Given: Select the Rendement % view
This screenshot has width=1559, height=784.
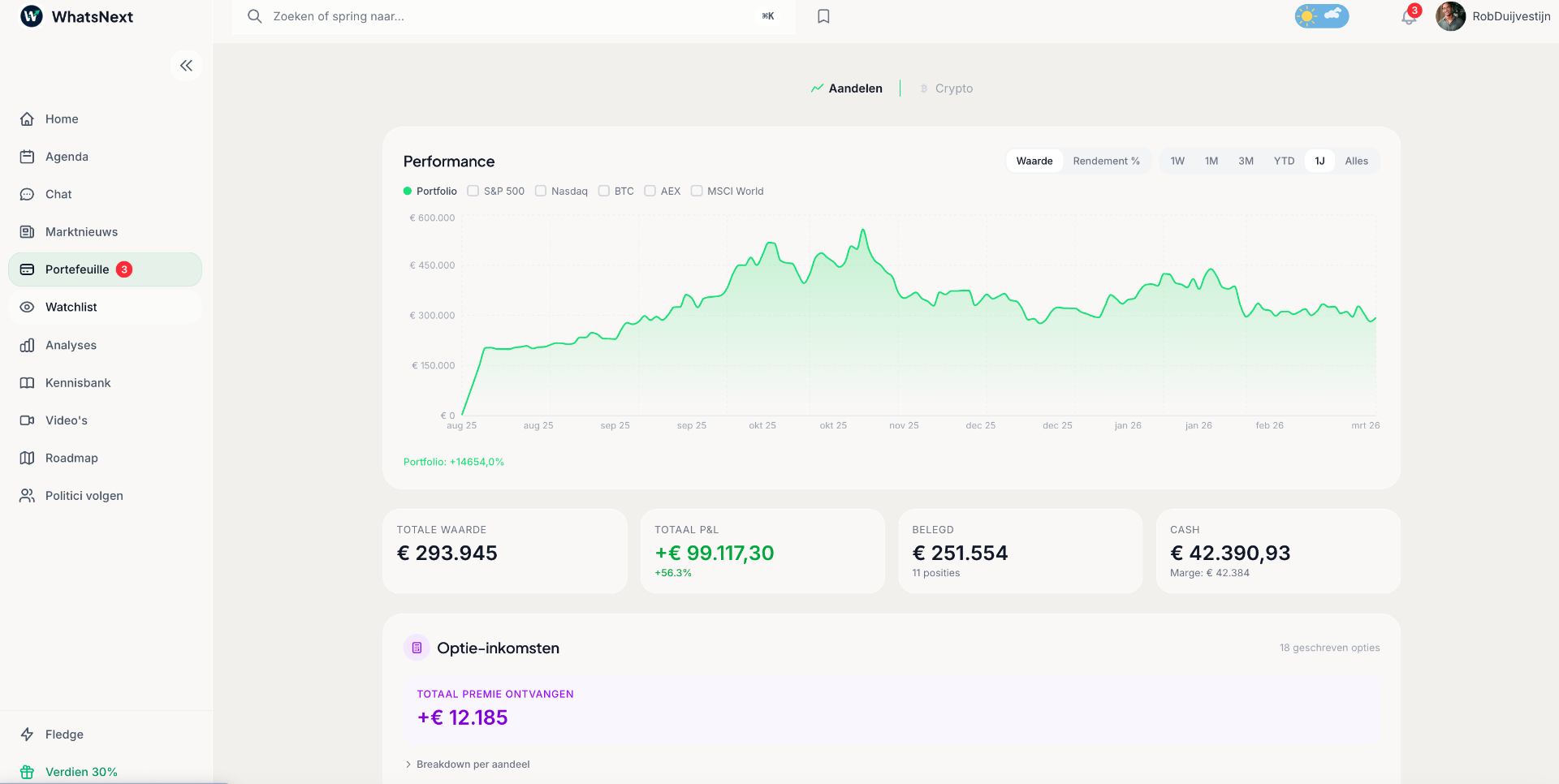Looking at the screenshot, I should 1107,161.
